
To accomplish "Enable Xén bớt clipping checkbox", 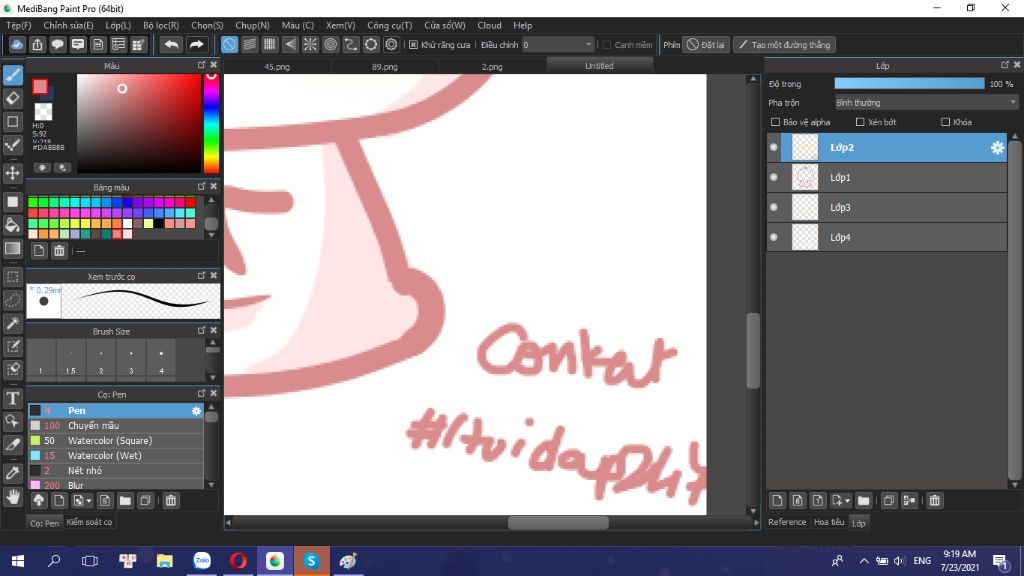I will point(860,122).
